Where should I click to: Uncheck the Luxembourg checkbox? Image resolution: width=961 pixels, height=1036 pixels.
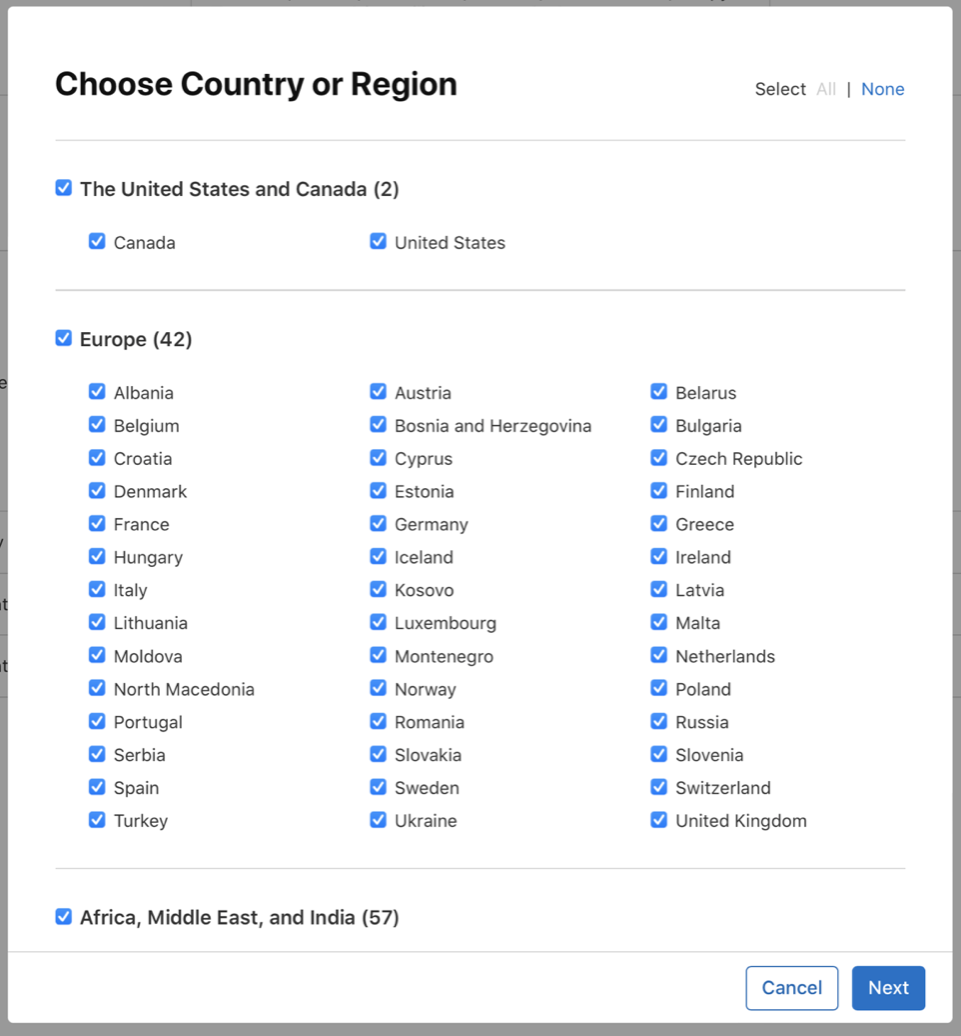(378, 622)
